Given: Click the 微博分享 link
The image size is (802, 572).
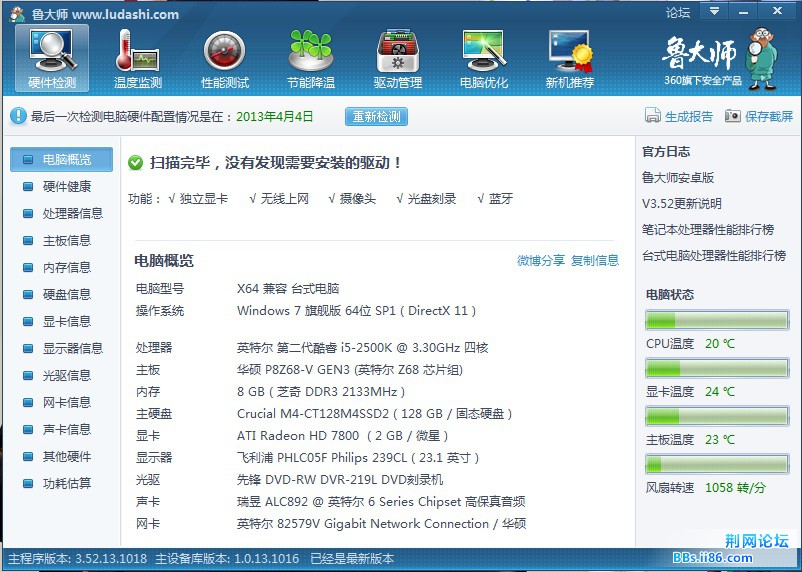Looking at the screenshot, I should [x=540, y=260].
